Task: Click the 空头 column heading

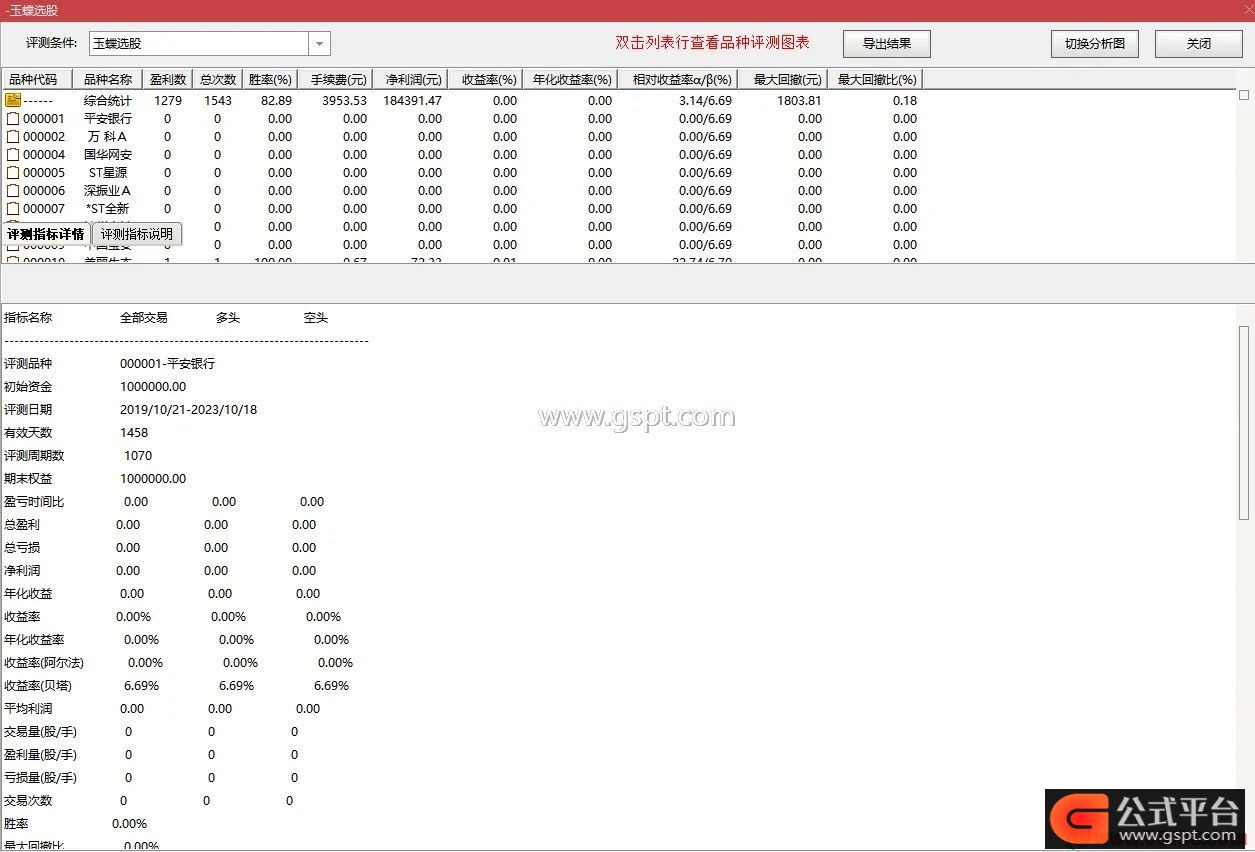Action: pyautogui.click(x=316, y=317)
